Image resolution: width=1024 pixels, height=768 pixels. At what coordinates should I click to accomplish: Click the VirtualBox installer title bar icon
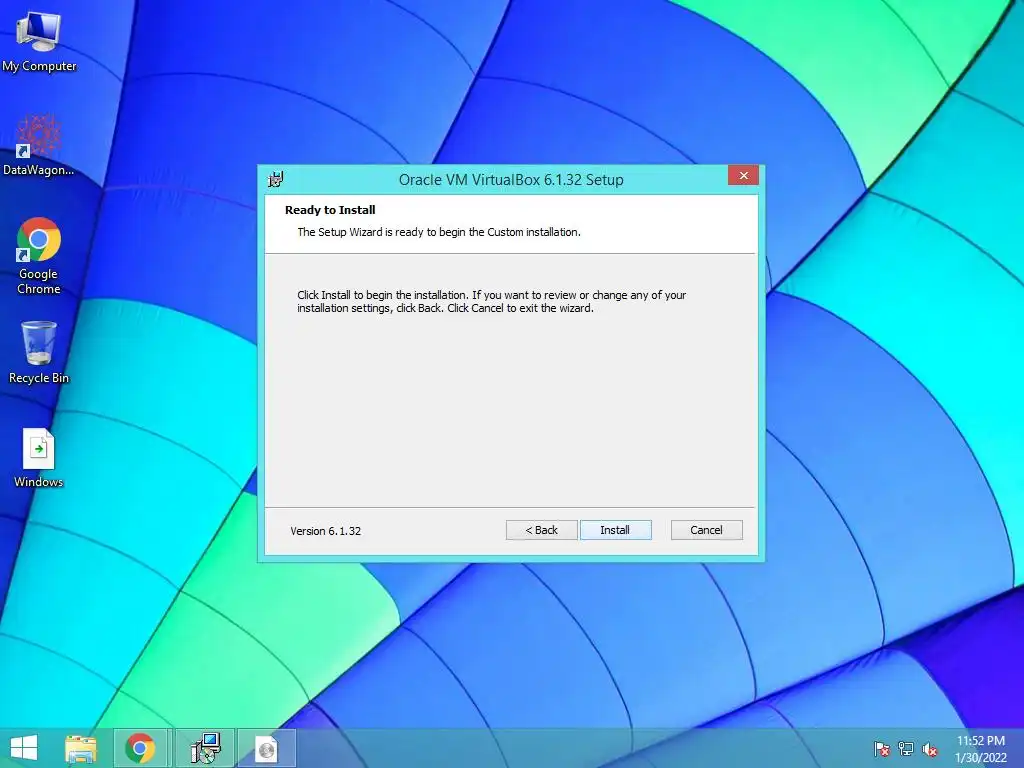click(276, 179)
